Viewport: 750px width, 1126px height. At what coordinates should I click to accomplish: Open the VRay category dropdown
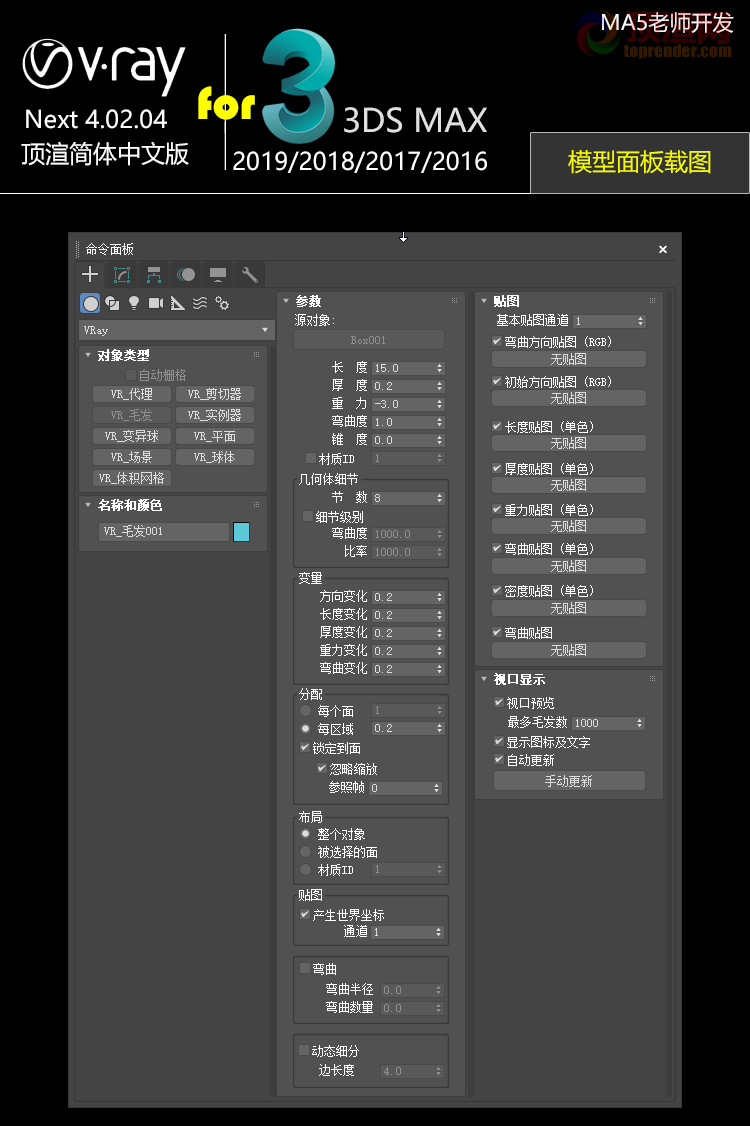tap(175, 330)
